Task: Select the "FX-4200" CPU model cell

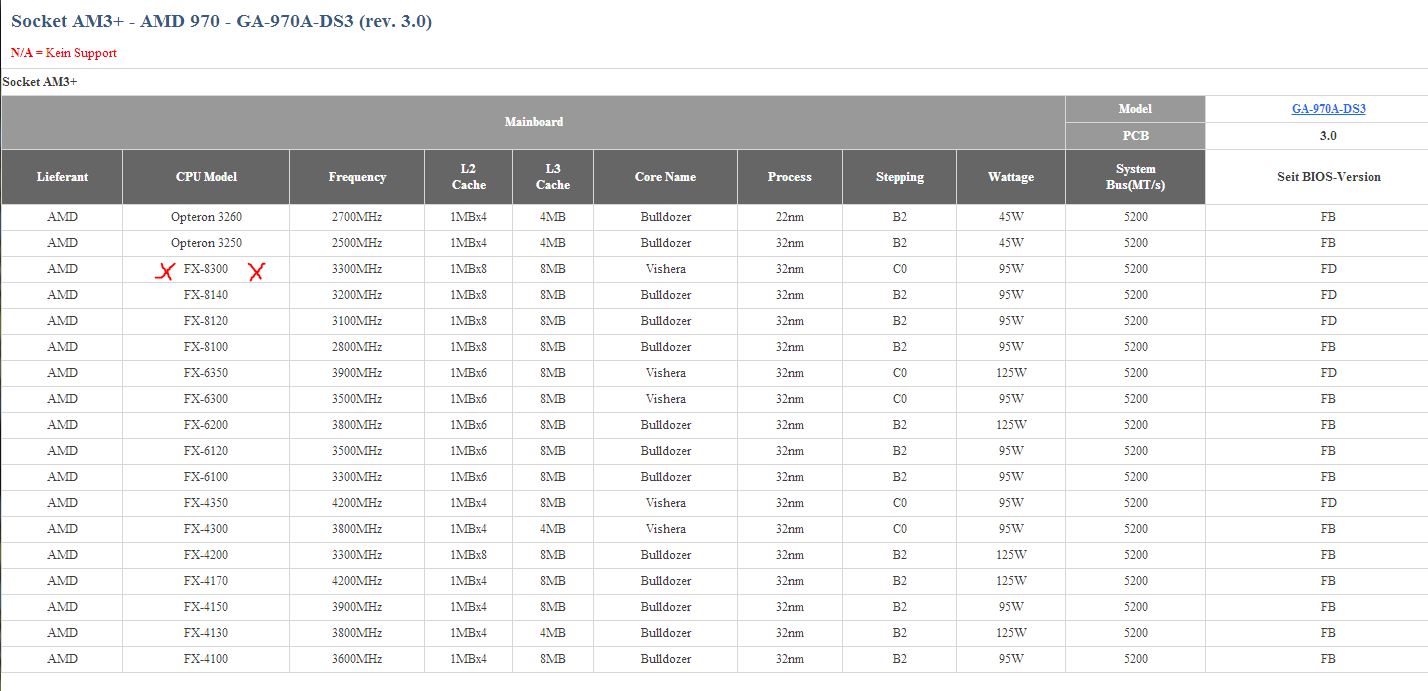Action: (206, 555)
